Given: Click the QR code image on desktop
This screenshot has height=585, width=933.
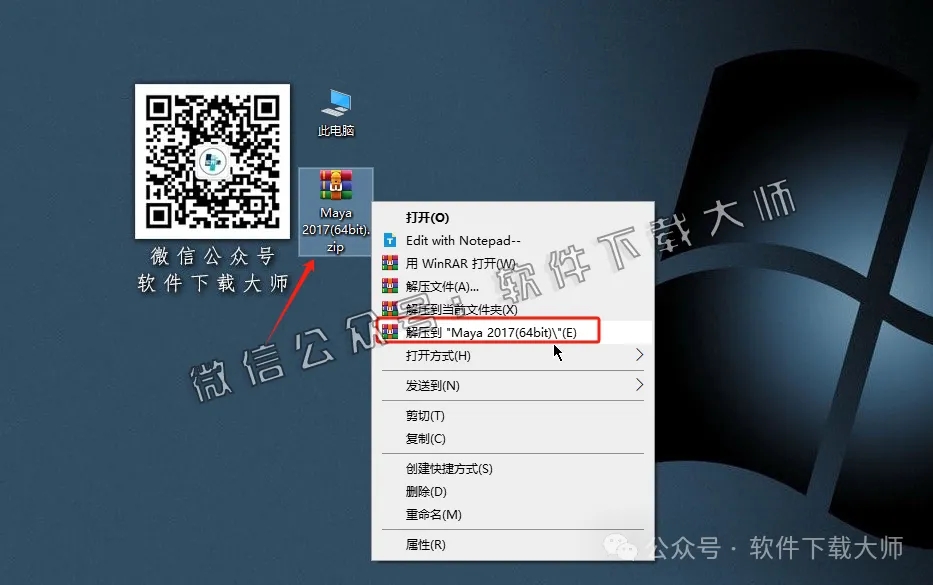Looking at the screenshot, I should 212,161.
